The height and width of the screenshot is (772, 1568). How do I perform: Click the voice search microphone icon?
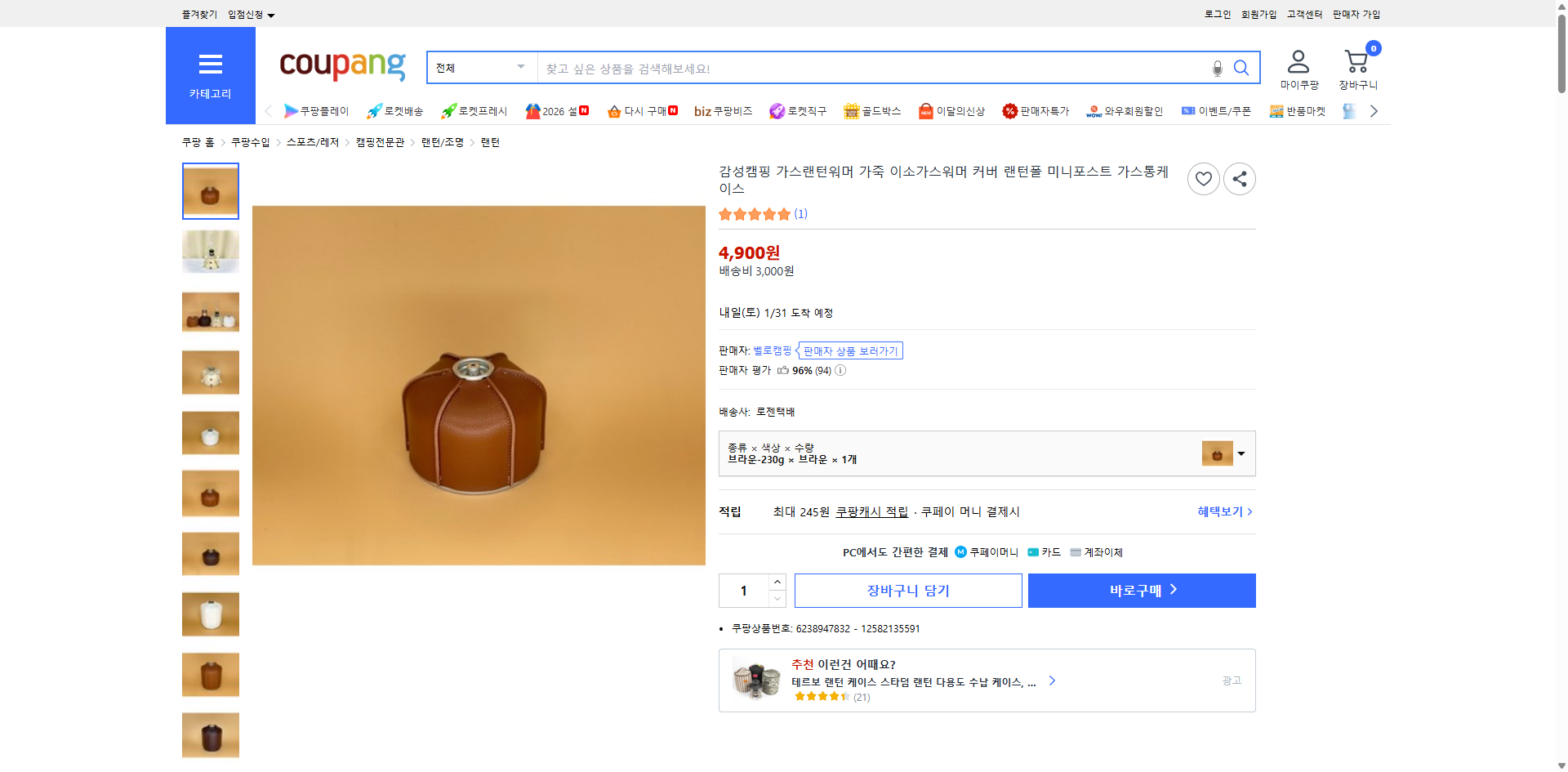1216,69
